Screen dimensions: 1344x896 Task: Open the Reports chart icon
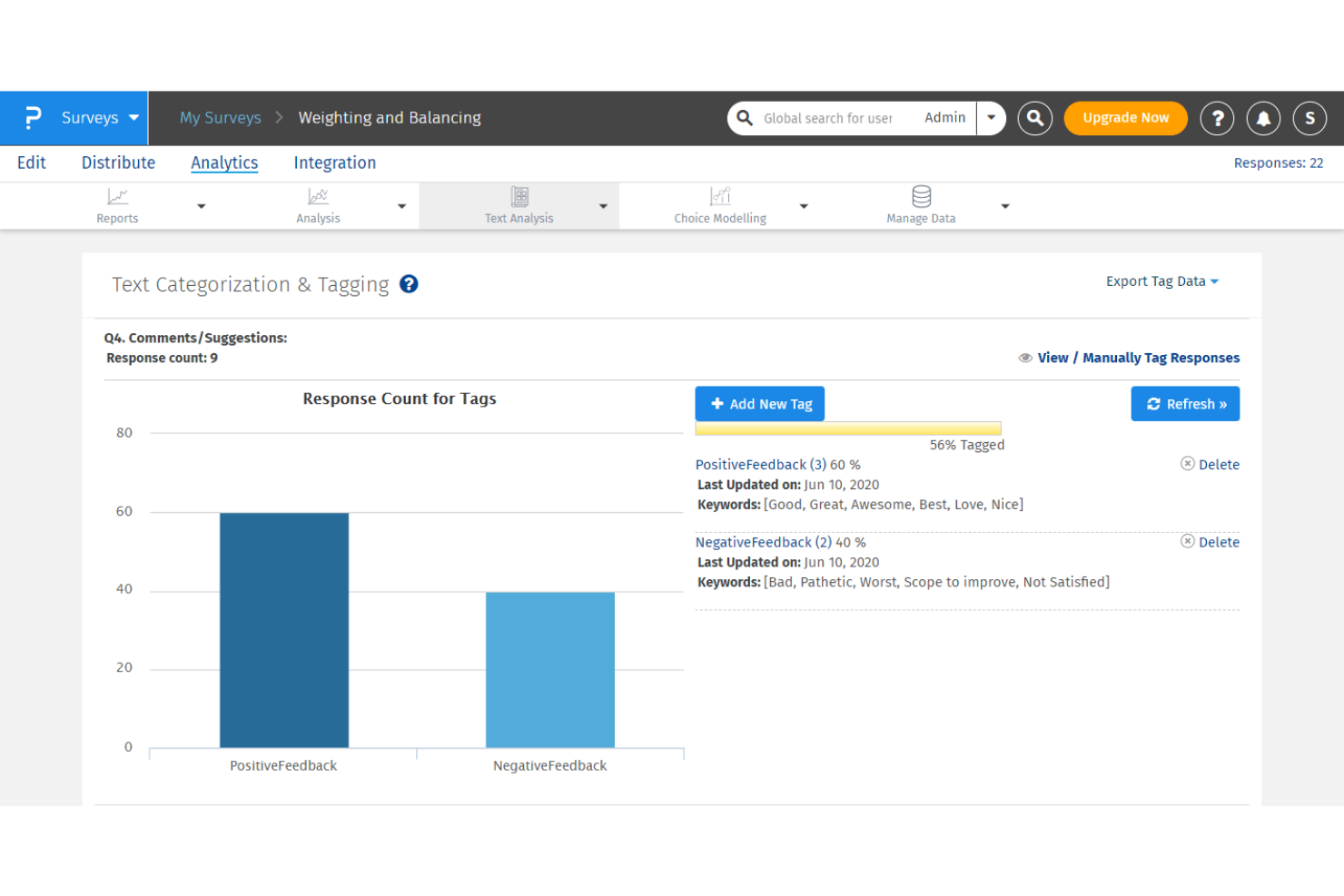pyautogui.click(x=117, y=197)
